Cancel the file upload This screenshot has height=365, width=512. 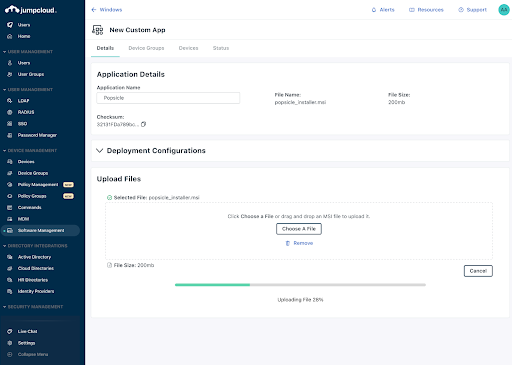tap(478, 271)
